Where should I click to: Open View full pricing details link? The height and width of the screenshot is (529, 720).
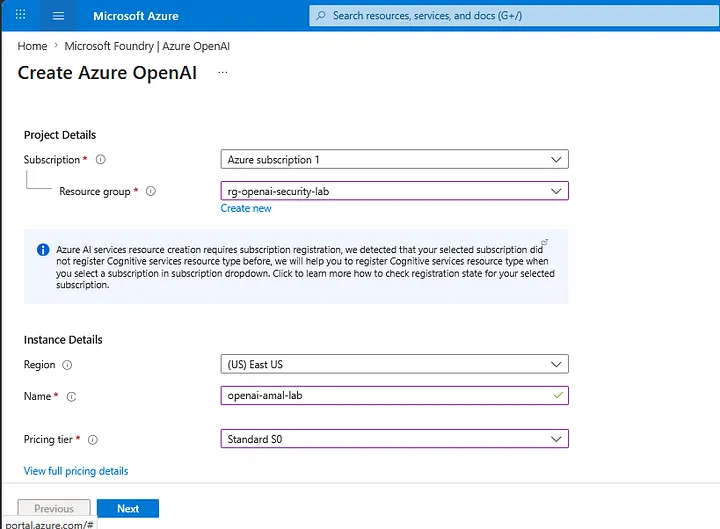point(76,471)
